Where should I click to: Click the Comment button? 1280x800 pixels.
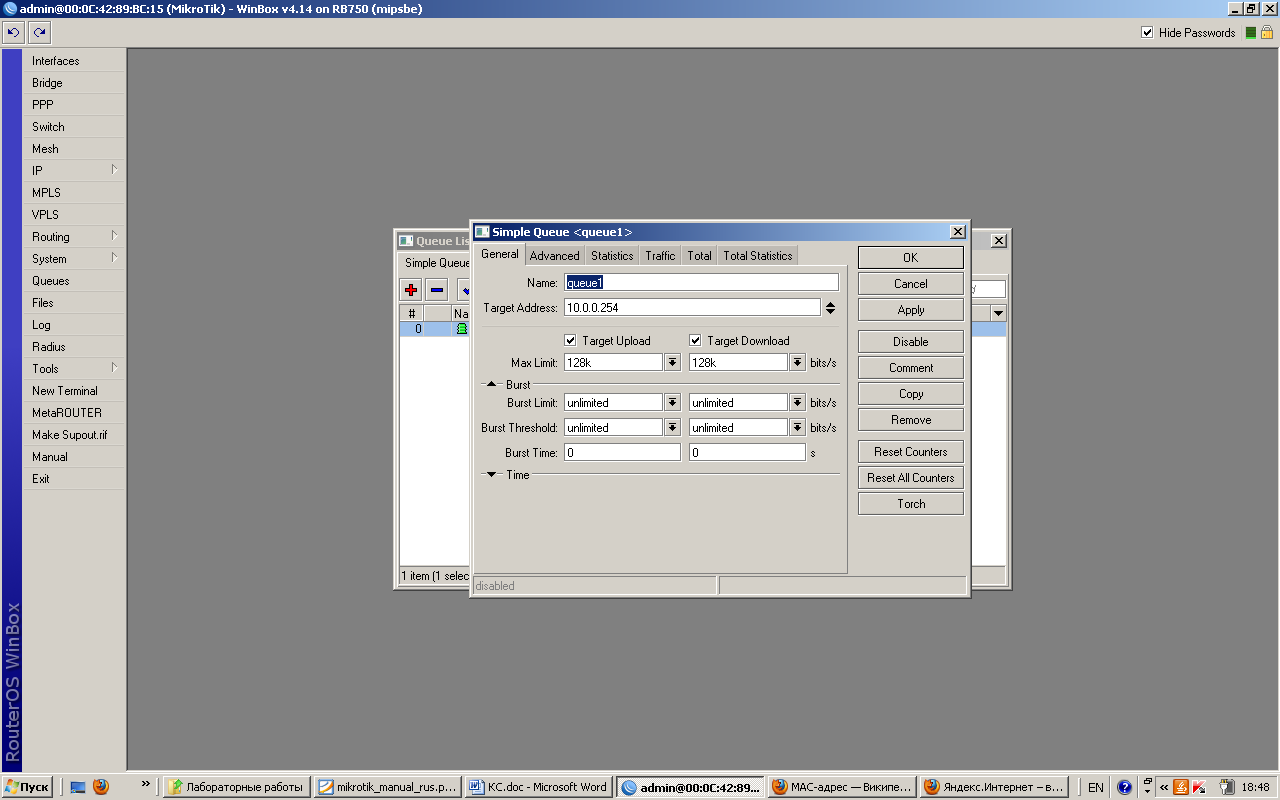click(x=910, y=368)
